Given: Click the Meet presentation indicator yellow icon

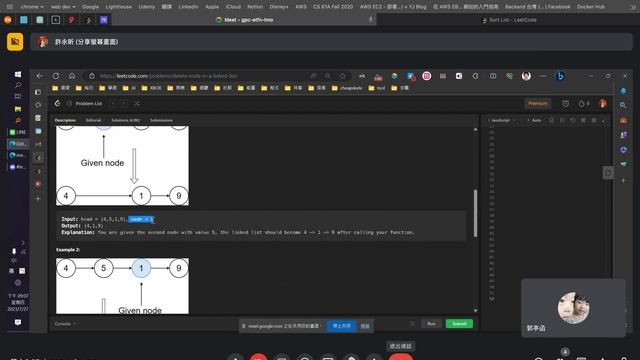Looking at the screenshot, I should pos(15,42).
